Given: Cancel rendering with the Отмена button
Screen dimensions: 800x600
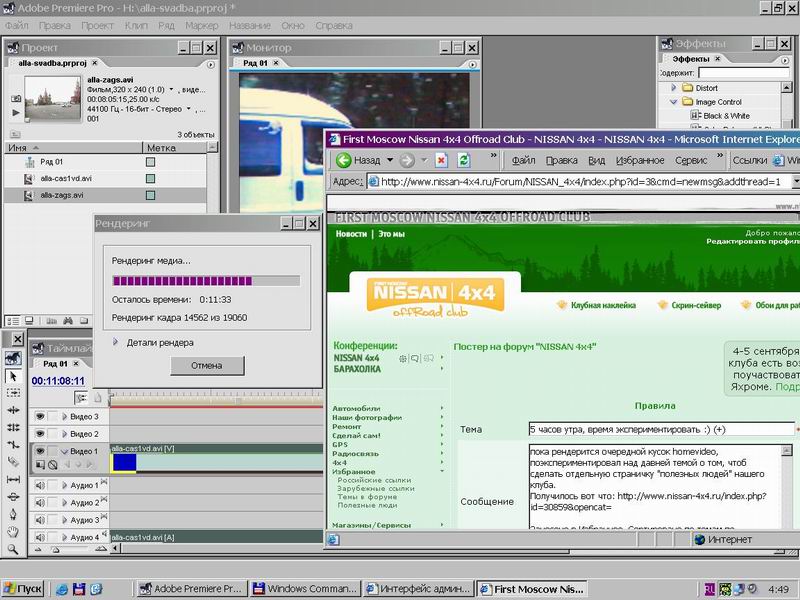Looking at the screenshot, I should pyautogui.click(x=207, y=365).
